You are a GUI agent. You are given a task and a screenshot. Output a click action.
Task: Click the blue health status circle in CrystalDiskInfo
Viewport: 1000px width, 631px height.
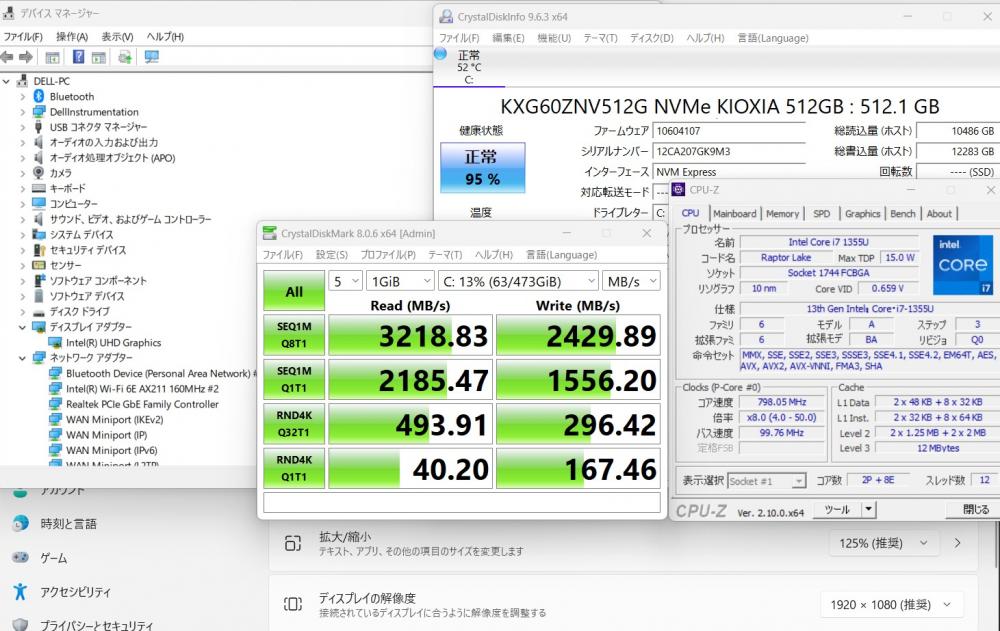440,54
